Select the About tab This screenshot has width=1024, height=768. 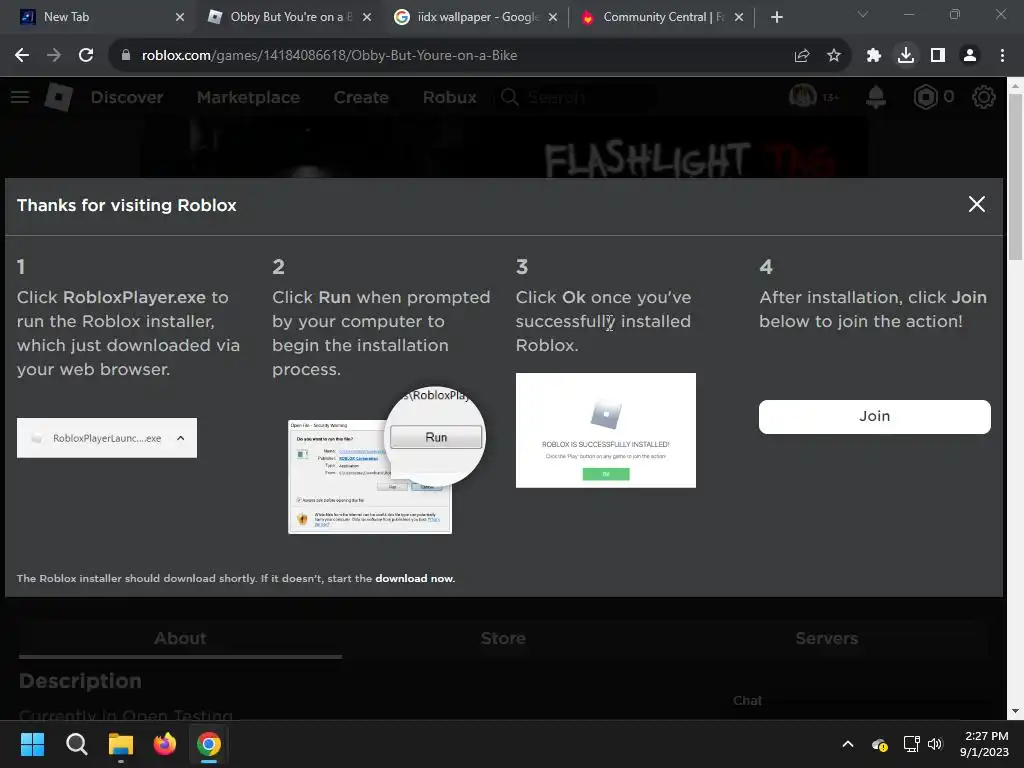[x=180, y=638]
